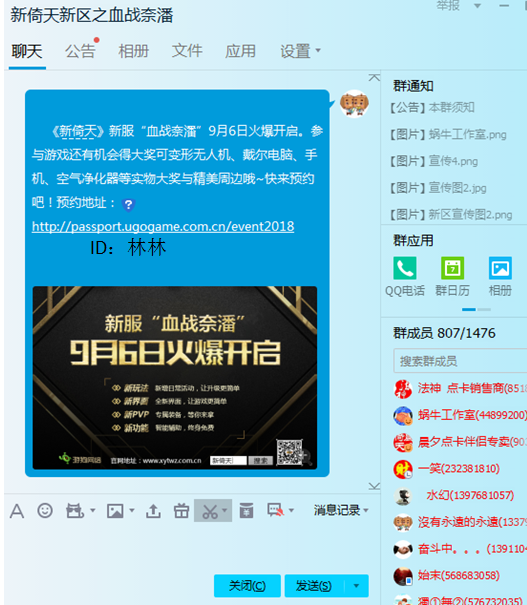Open notice 蜗牛工作室.png

tap(447, 134)
